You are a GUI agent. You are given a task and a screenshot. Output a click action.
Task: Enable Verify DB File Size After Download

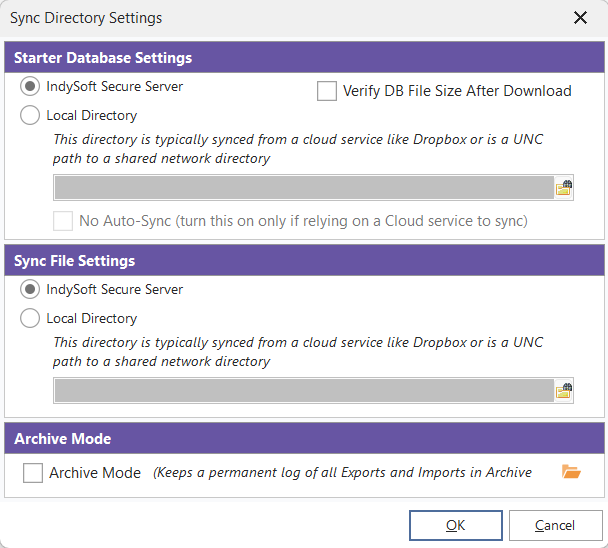[327, 91]
